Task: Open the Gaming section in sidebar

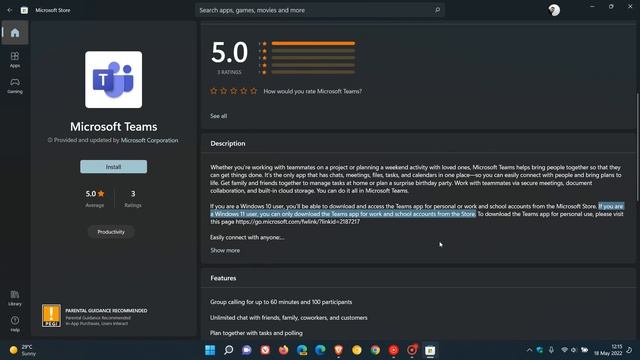Action: pyautogui.click(x=15, y=86)
